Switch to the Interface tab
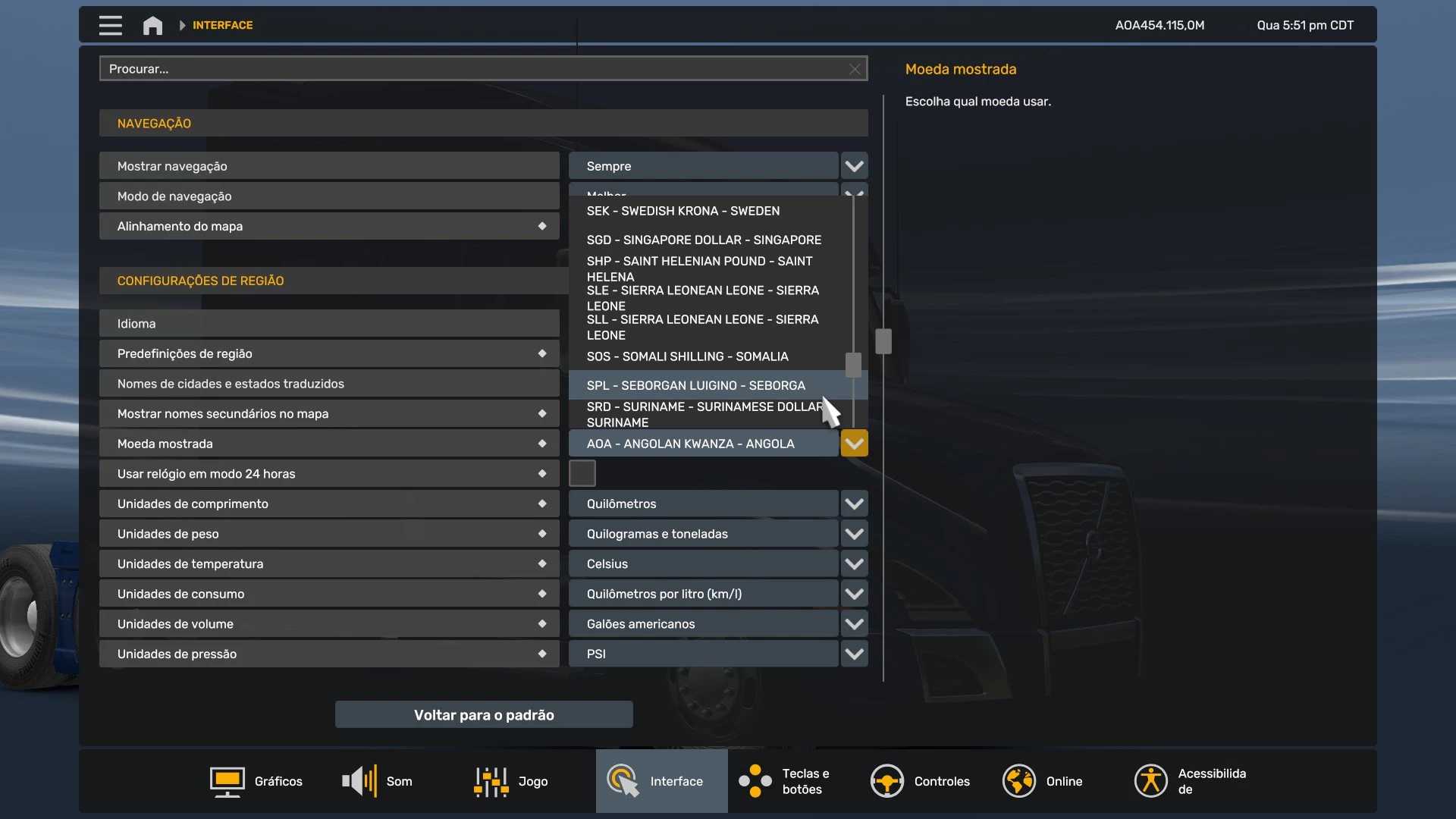This screenshot has height=819, width=1456. click(661, 781)
